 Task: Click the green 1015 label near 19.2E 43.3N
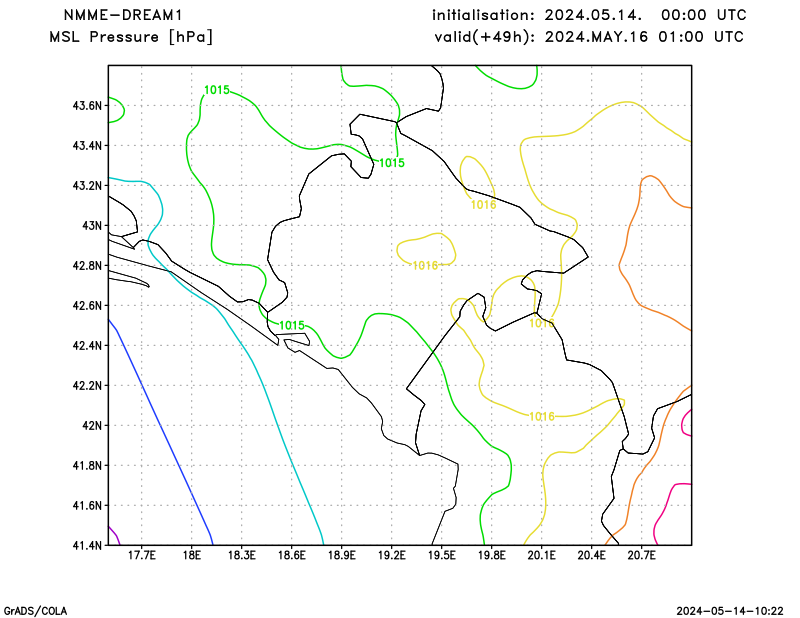(392, 163)
